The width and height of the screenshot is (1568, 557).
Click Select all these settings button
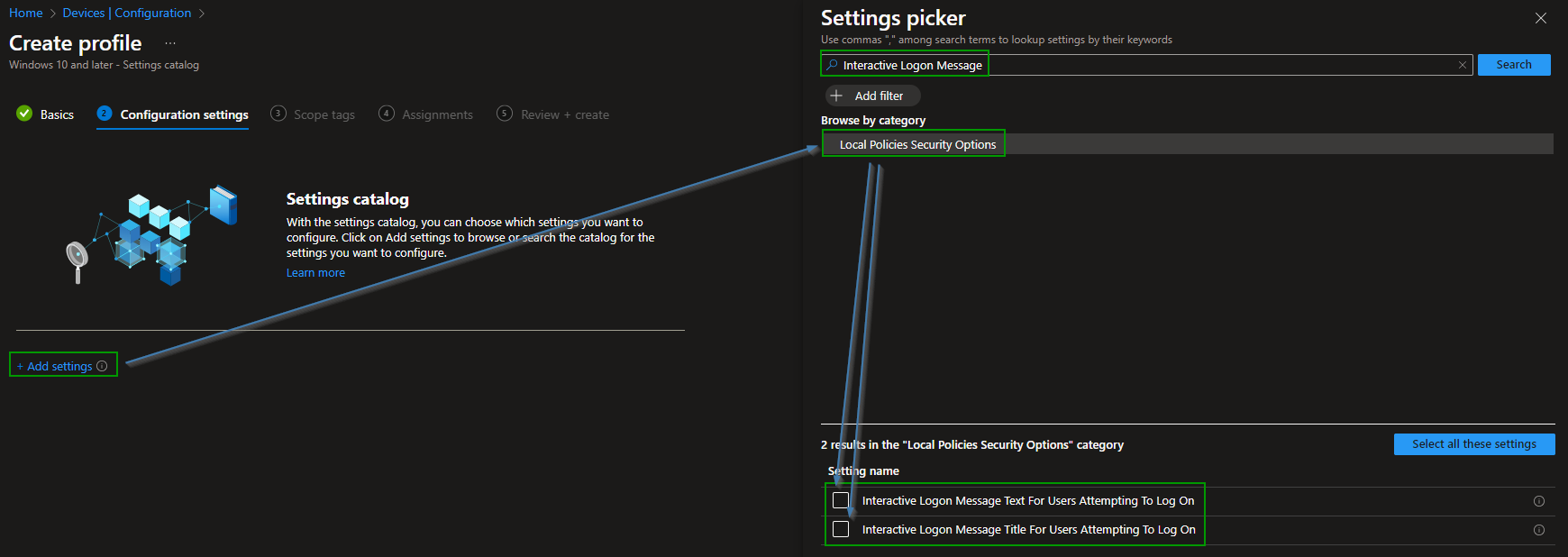(x=1473, y=444)
